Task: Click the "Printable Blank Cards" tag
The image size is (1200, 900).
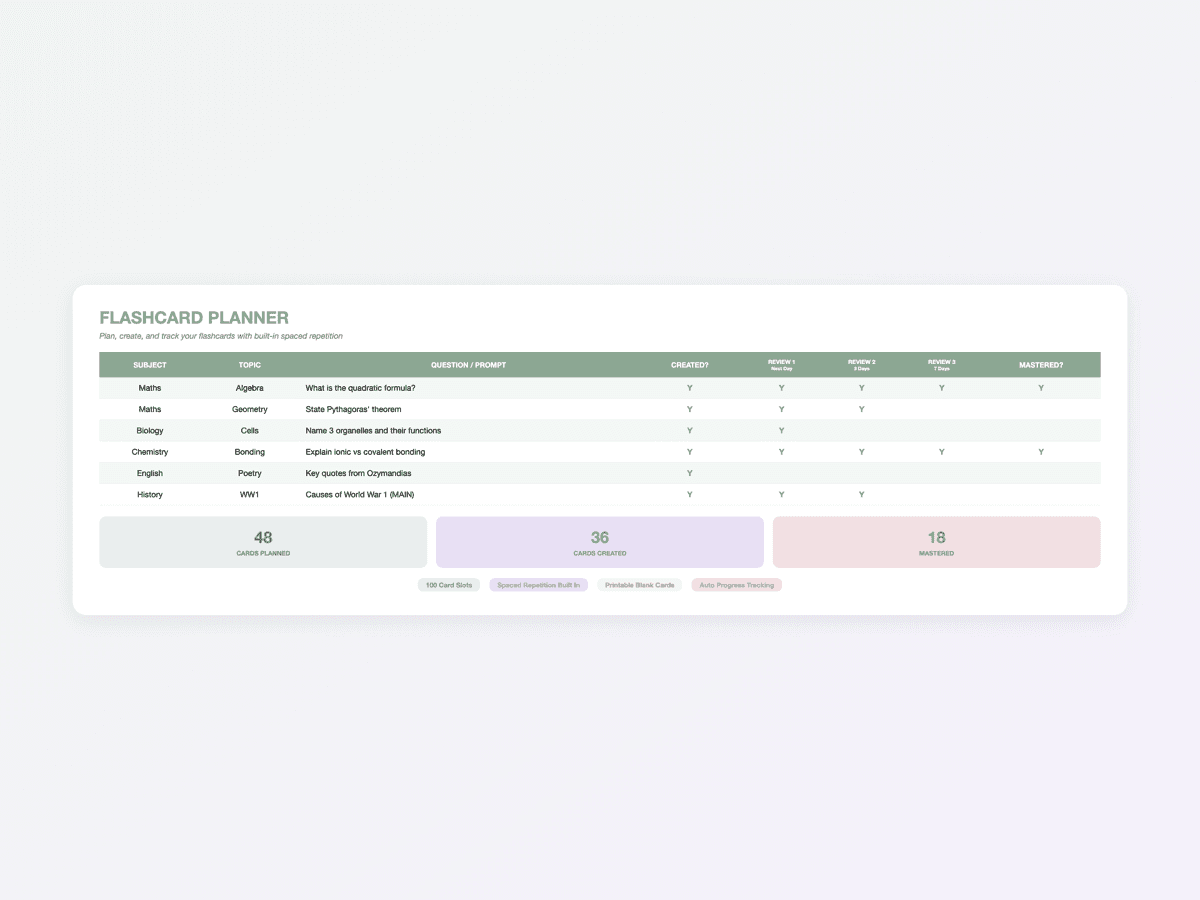Action: 640,585
